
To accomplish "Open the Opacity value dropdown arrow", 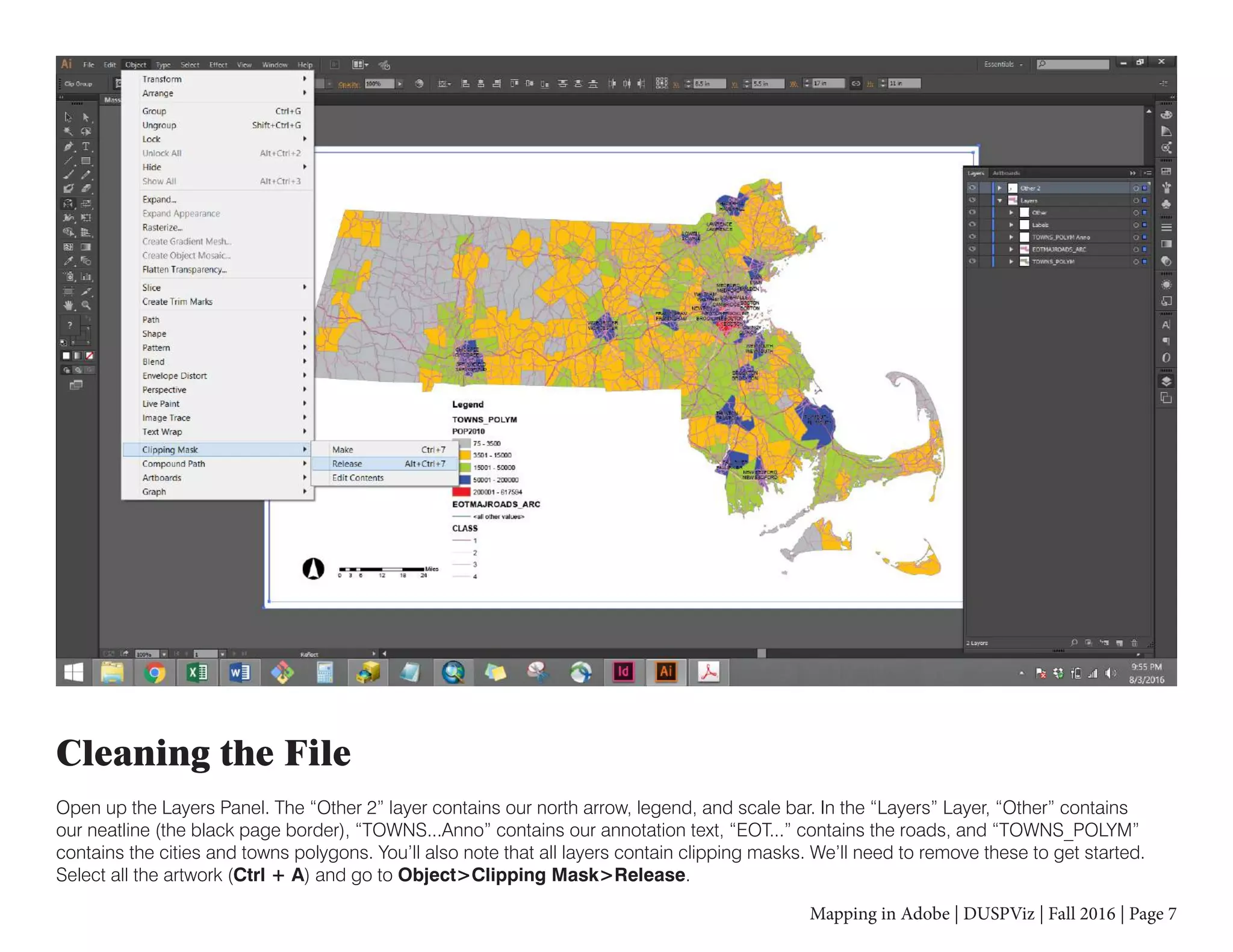I will pos(399,84).
